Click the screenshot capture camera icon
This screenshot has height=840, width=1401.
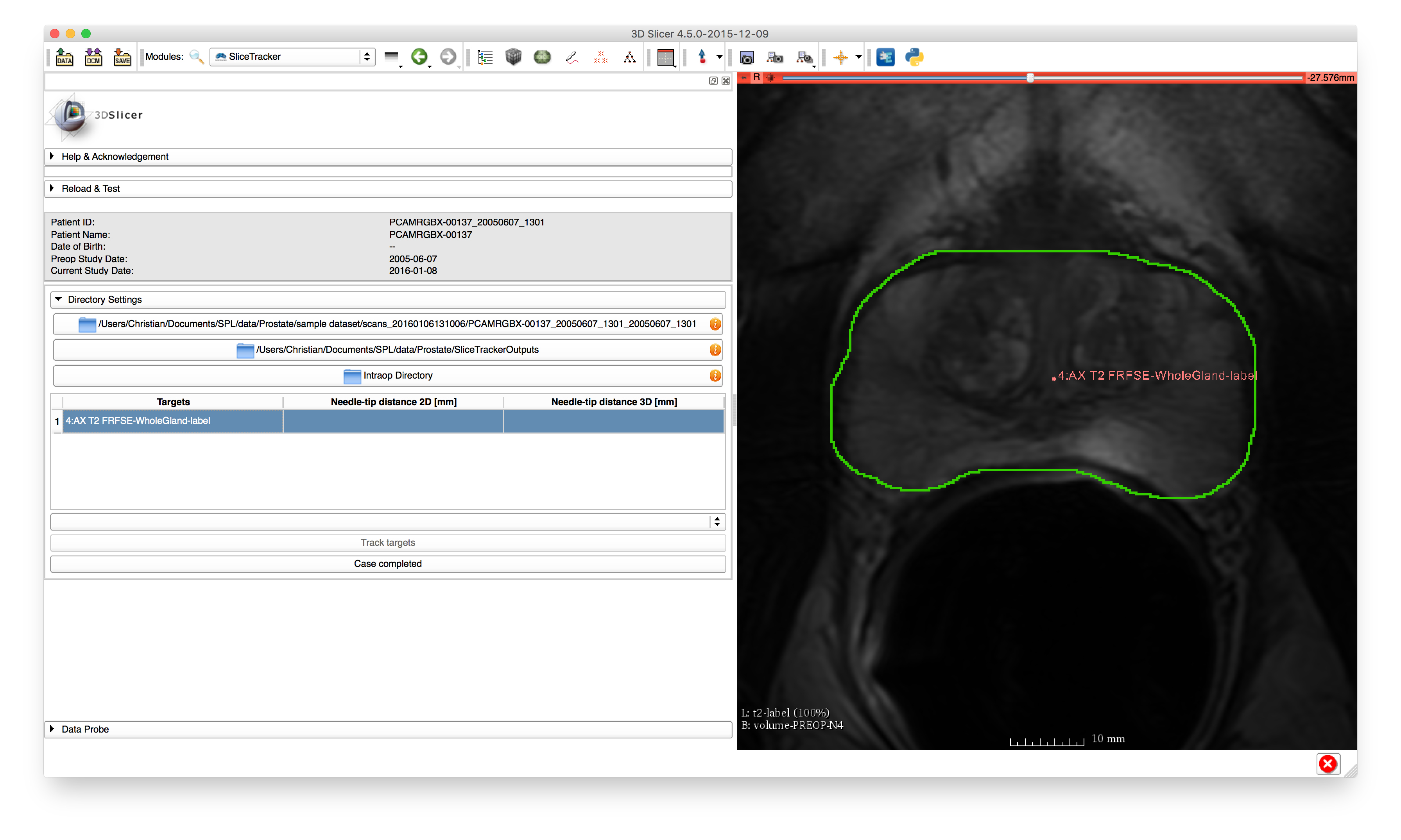click(746, 57)
